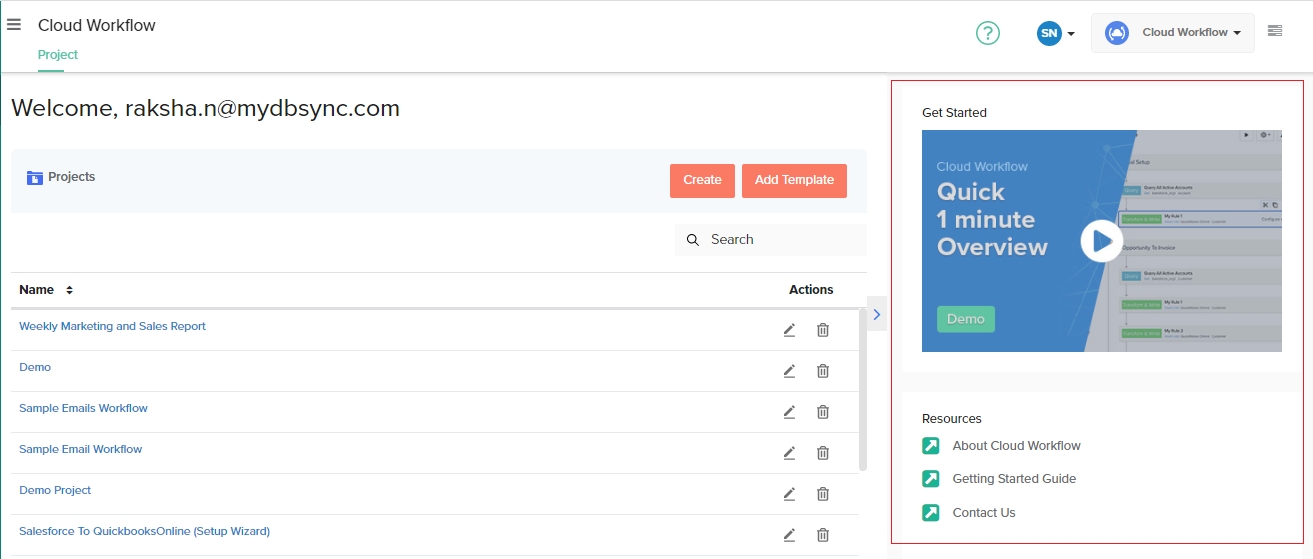Delete the Demo project
Image resolution: width=1313 pixels, height=559 pixels.
pyautogui.click(x=823, y=371)
